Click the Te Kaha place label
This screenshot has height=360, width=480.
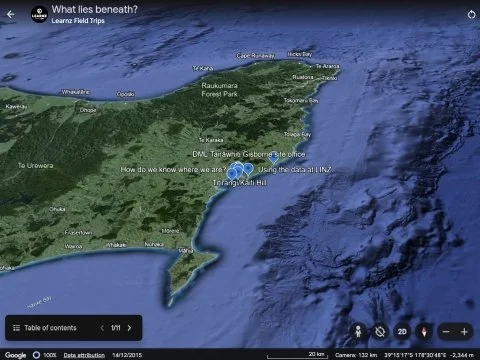coord(203,68)
